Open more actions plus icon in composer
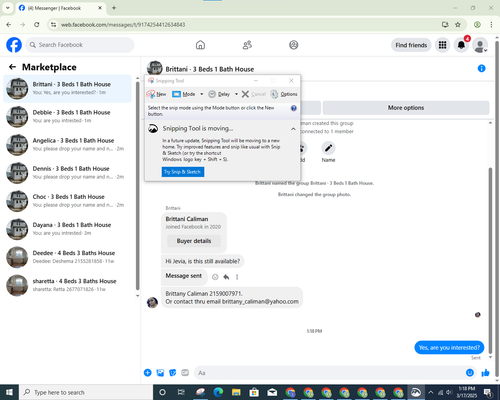This screenshot has height=400, width=500. coord(148,373)
